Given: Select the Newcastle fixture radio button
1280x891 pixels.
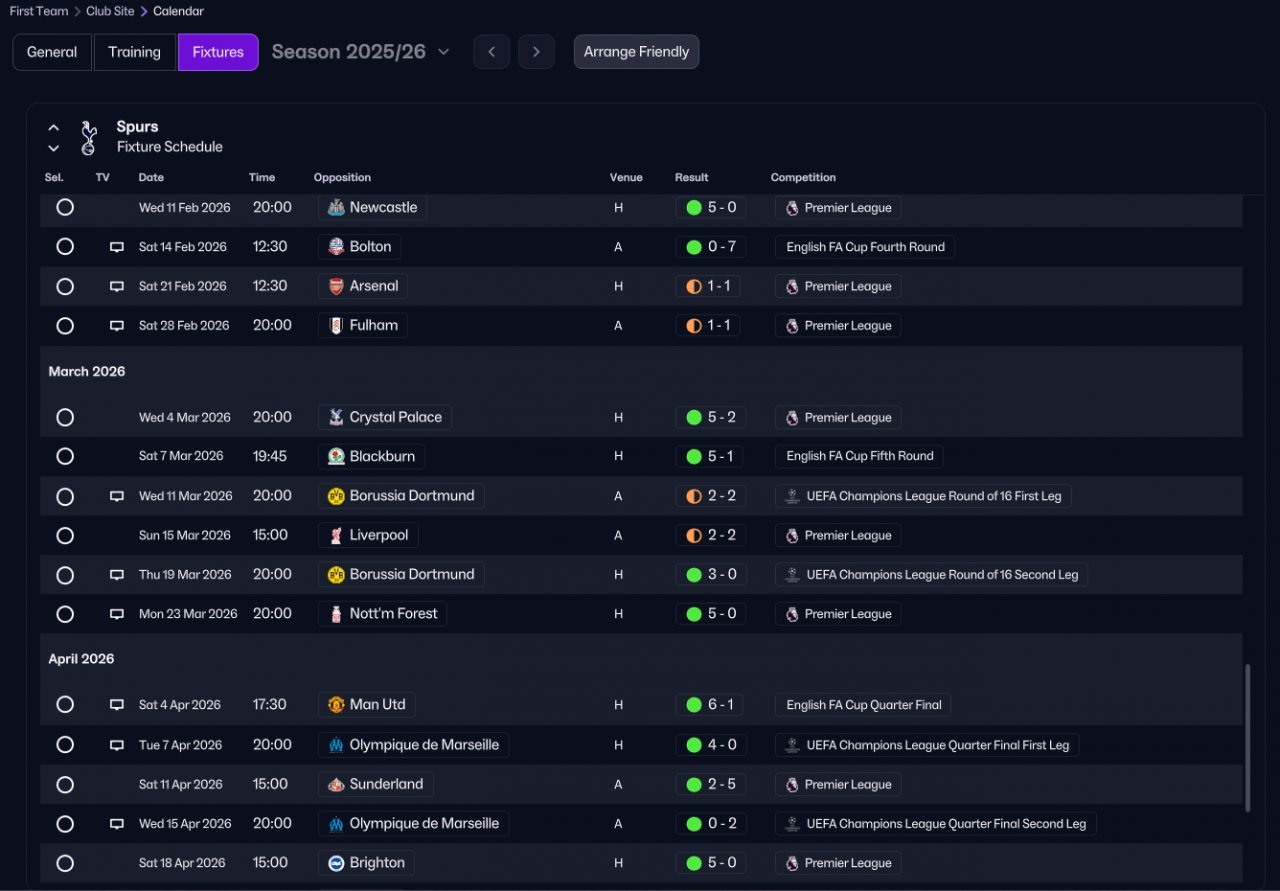Looking at the screenshot, I should click(x=65, y=207).
